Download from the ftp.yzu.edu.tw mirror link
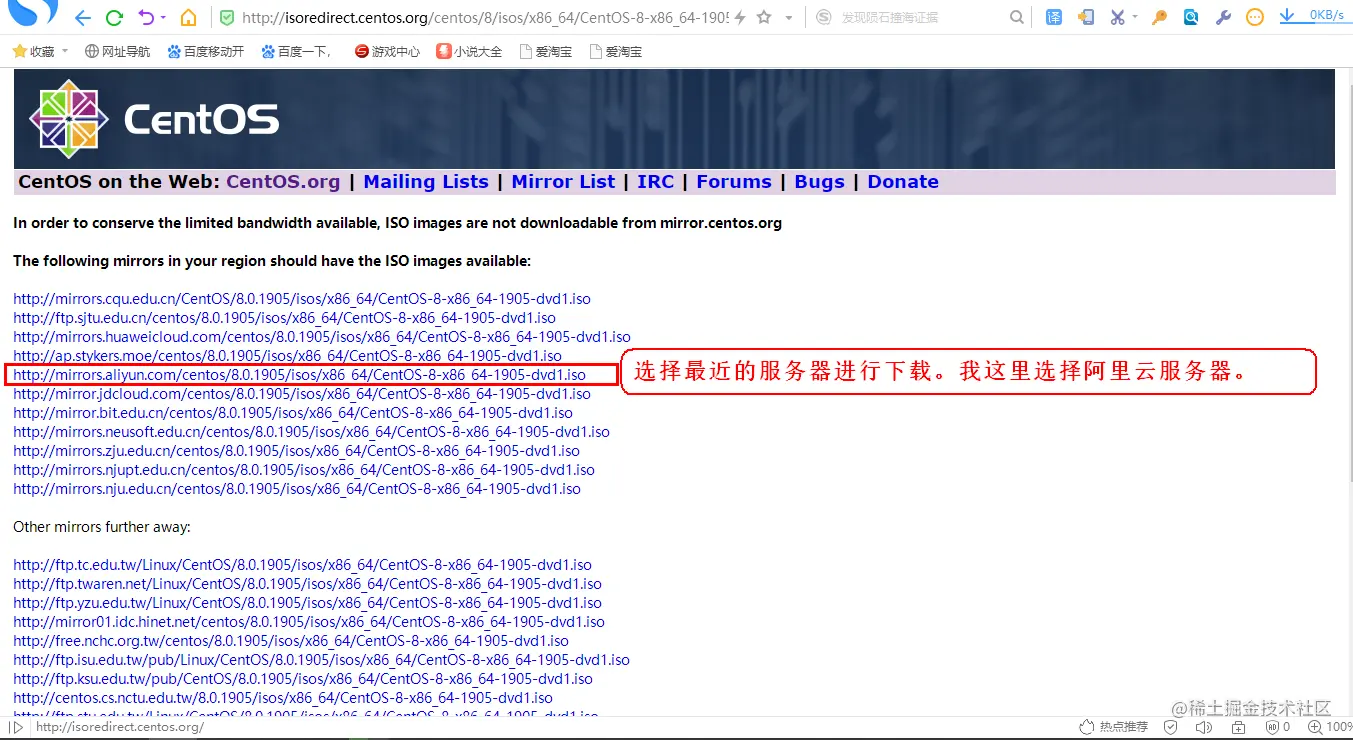The image size is (1353, 740). [x=307, y=603]
